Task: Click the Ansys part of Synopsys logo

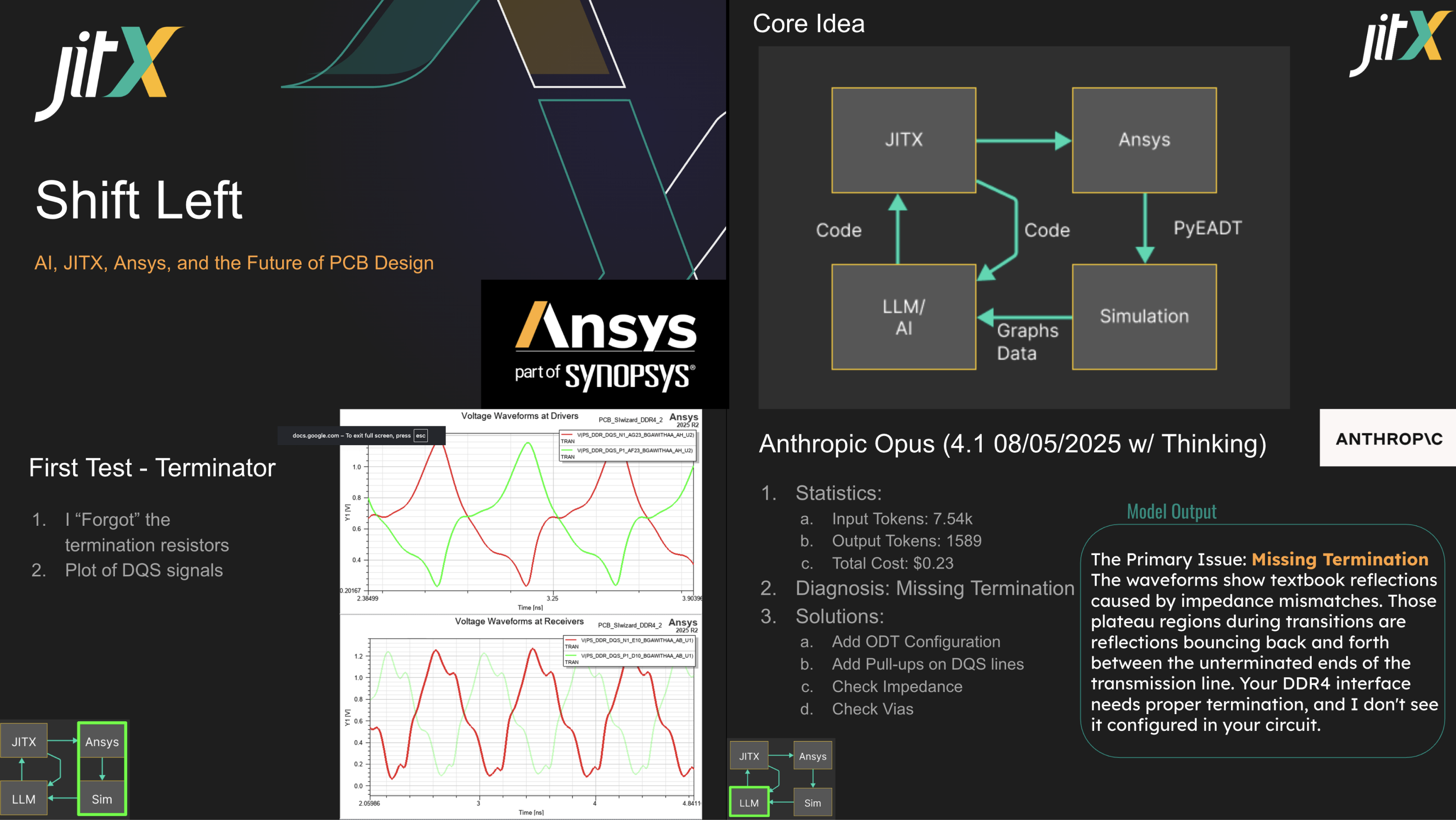Action: (604, 339)
